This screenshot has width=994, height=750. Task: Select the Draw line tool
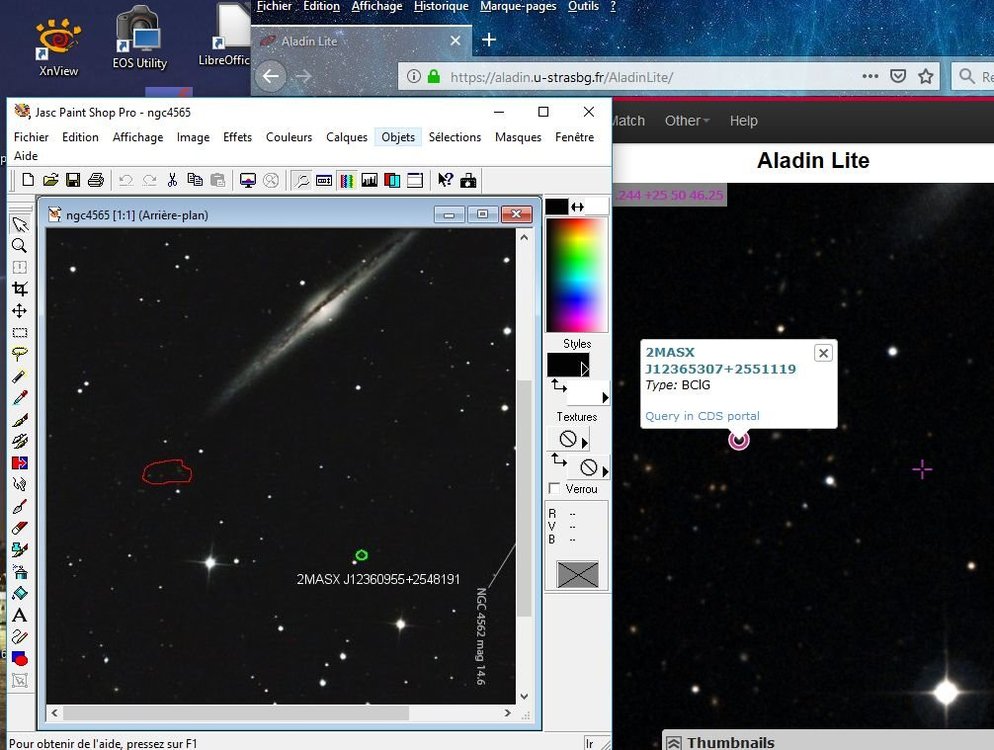point(20,637)
